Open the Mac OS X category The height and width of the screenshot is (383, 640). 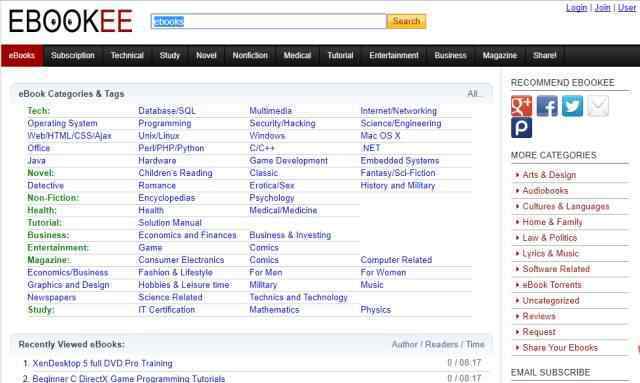coord(380,136)
